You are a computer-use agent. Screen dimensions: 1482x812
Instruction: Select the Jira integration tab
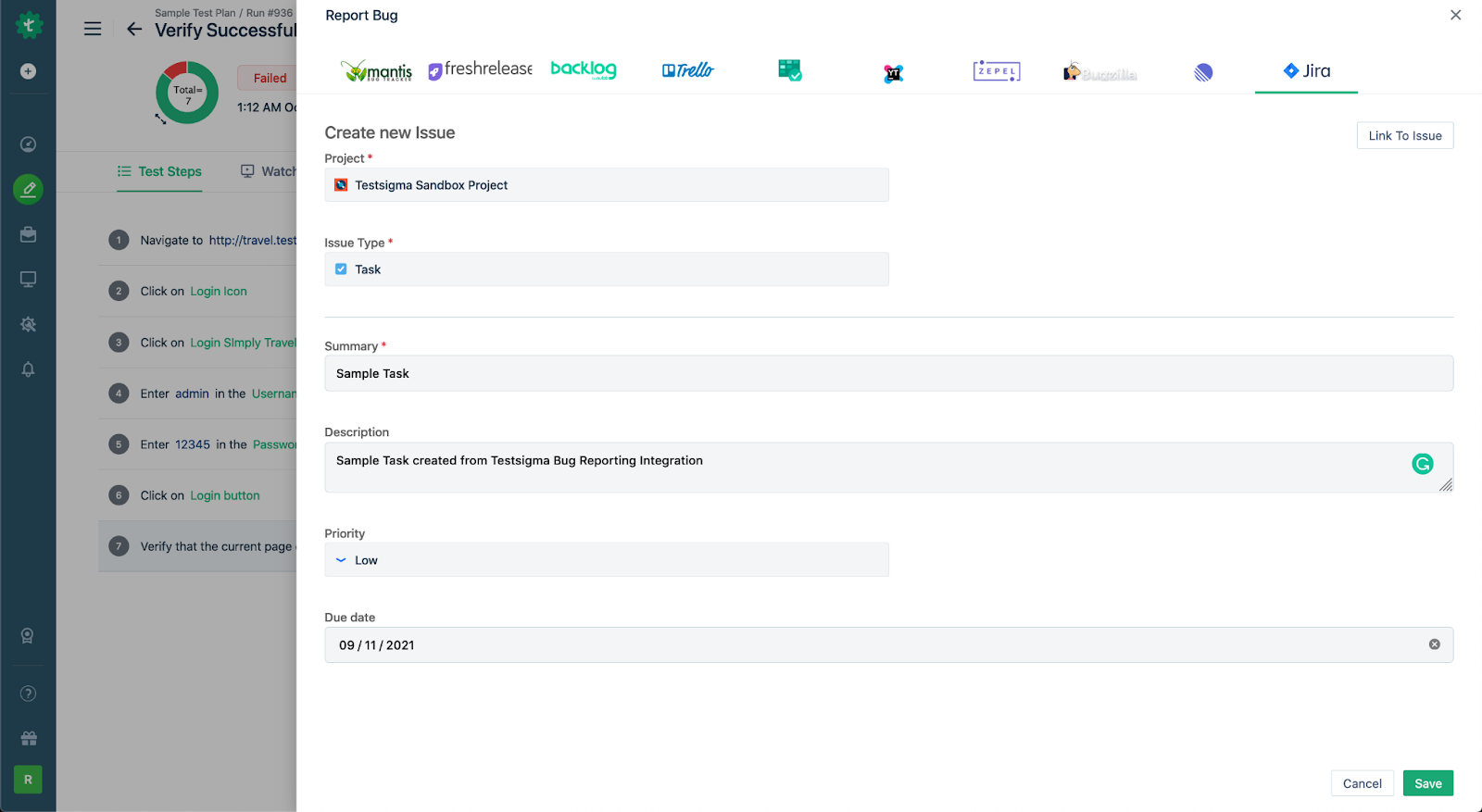click(x=1306, y=71)
